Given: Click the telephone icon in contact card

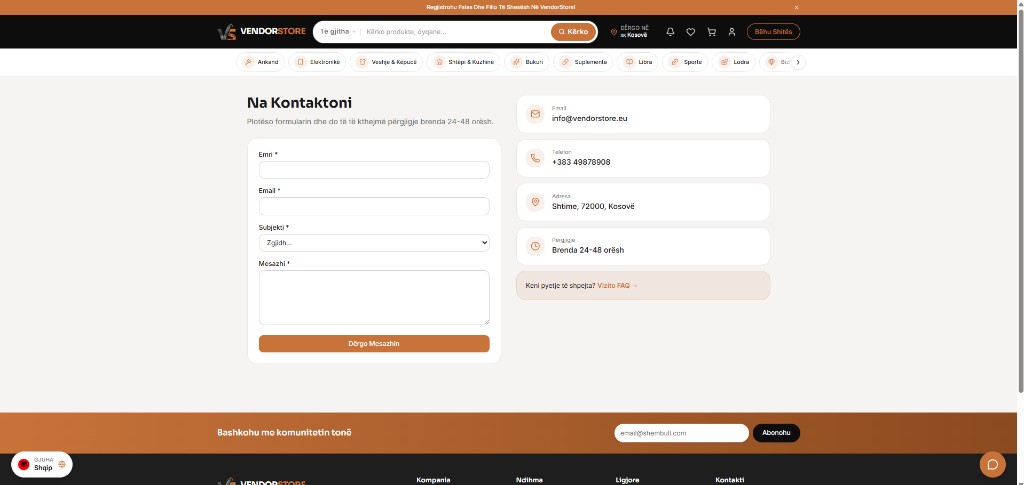Looking at the screenshot, I should coord(535,158).
